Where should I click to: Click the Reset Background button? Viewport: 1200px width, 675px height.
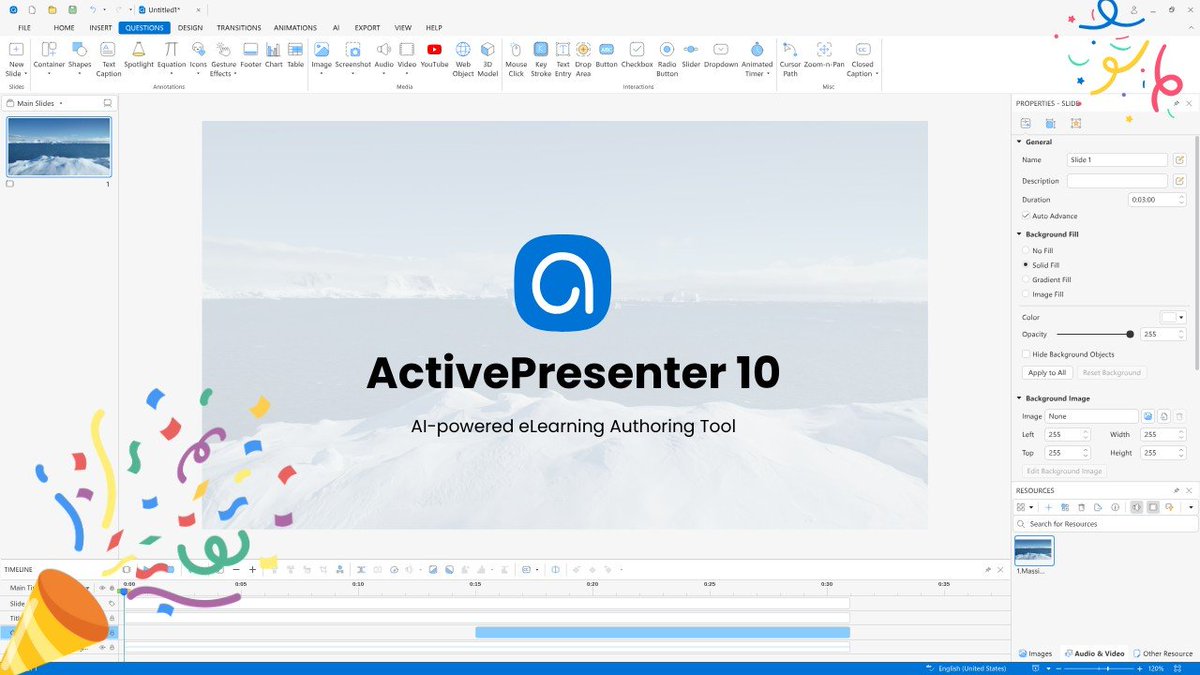pyautogui.click(x=1112, y=373)
